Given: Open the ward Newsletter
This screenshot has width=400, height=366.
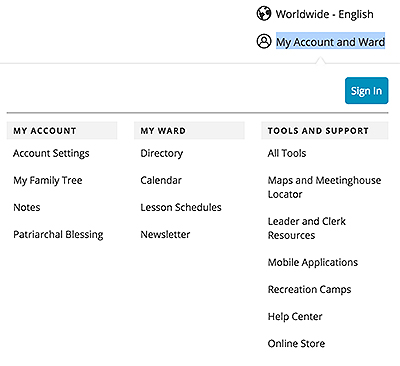Looking at the screenshot, I should (165, 234).
